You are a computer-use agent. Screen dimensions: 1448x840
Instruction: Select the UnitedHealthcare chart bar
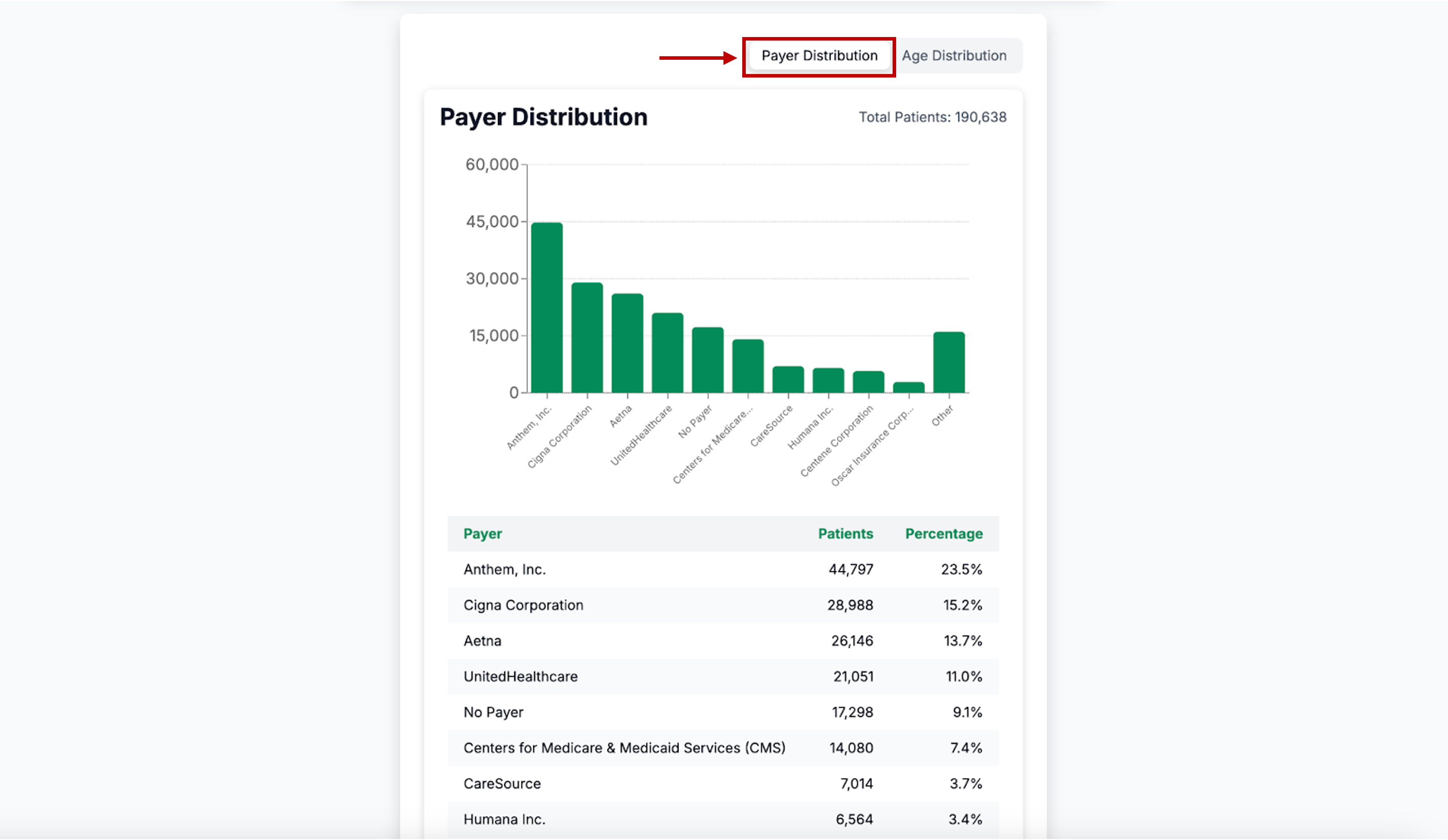pyautogui.click(x=667, y=353)
